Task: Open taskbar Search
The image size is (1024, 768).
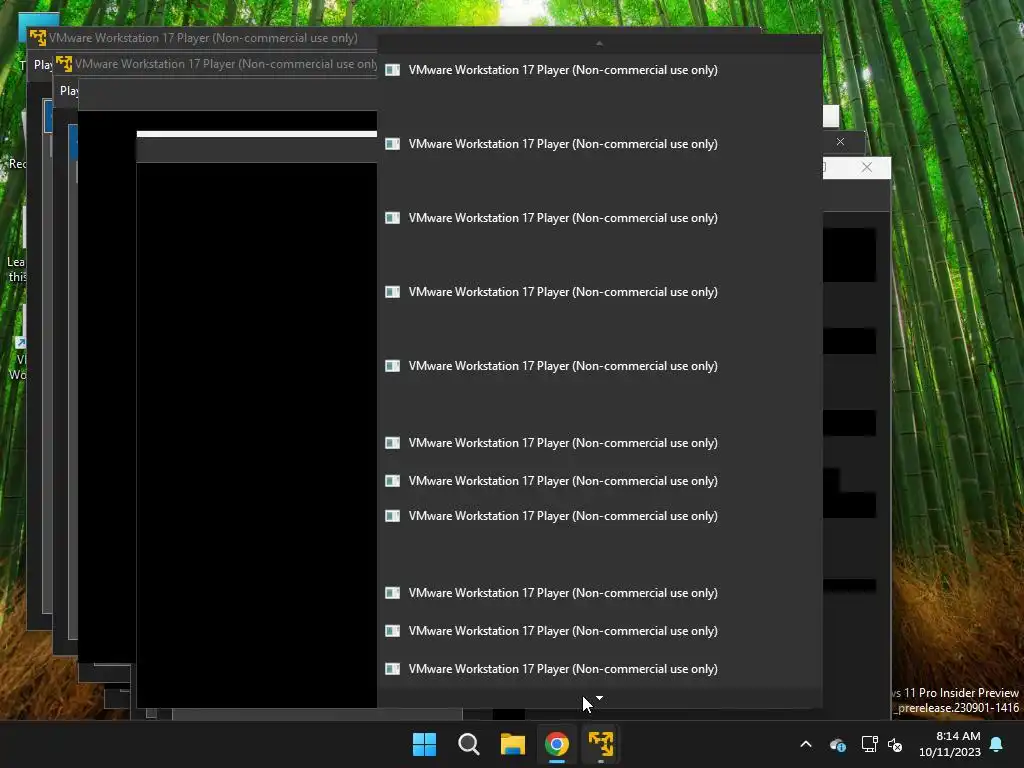Action: click(x=468, y=744)
